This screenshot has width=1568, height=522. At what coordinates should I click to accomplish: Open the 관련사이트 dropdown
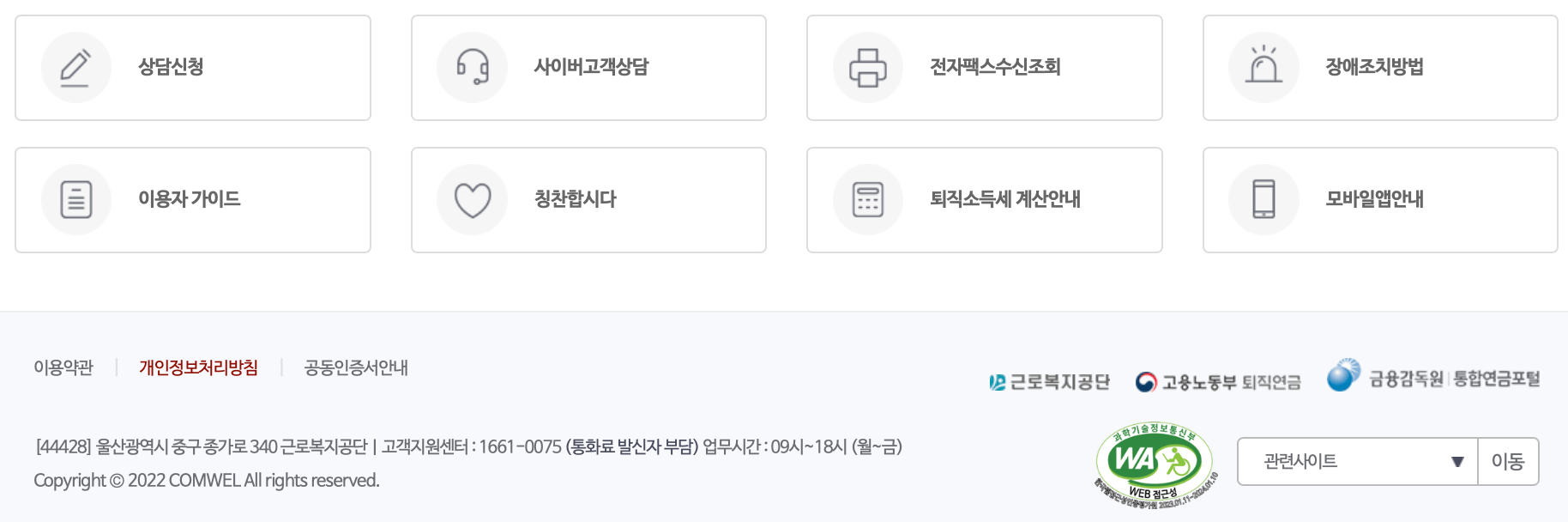click(1355, 461)
